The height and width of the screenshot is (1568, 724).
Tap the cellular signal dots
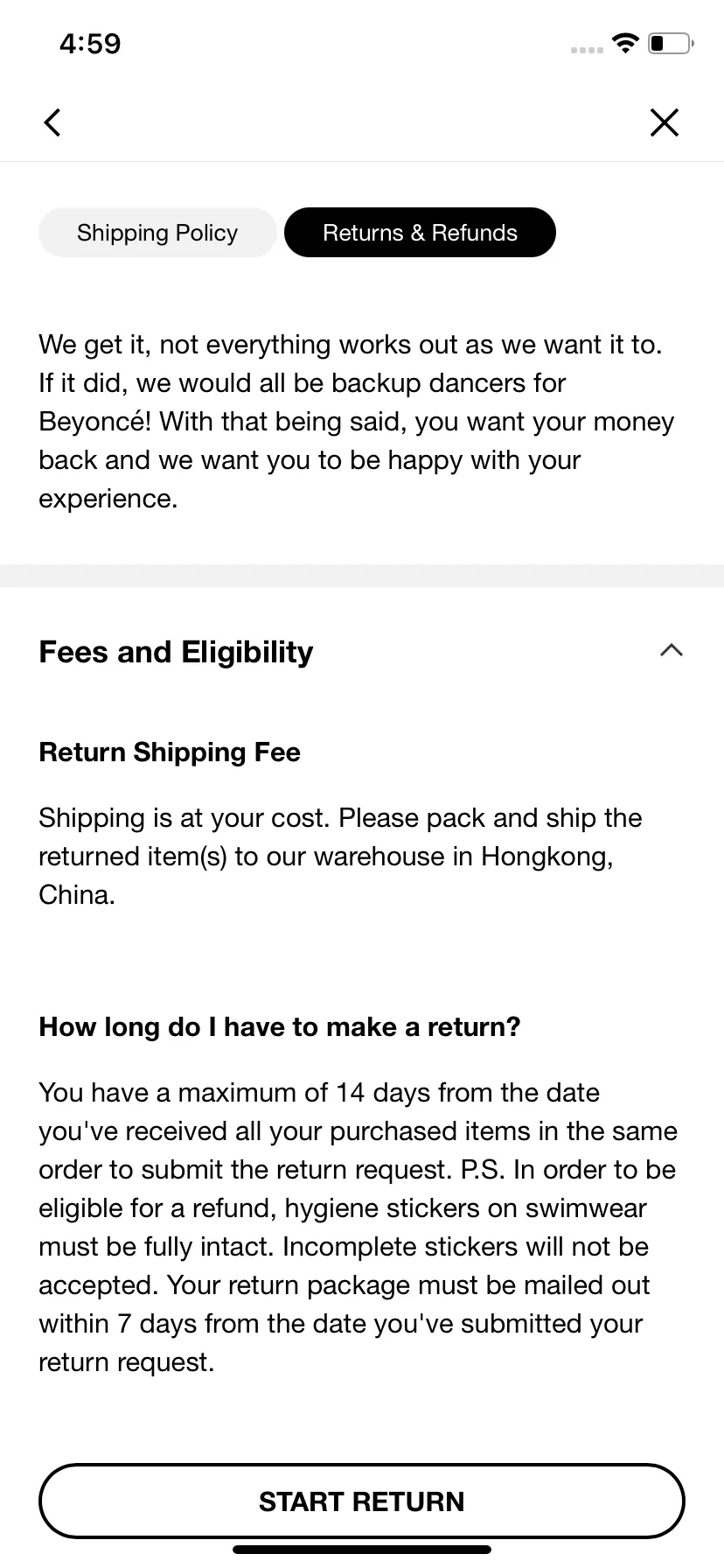tap(587, 50)
